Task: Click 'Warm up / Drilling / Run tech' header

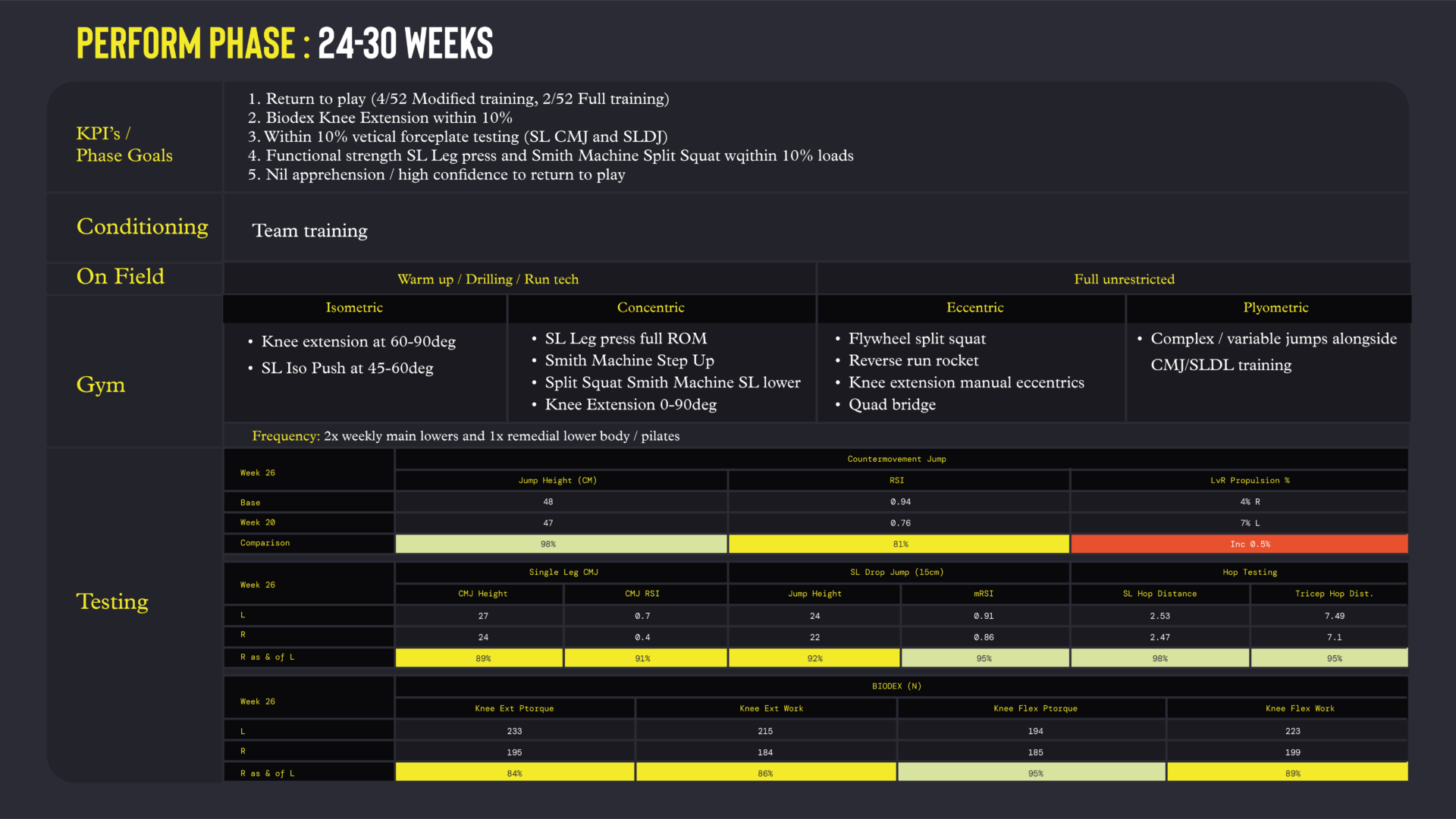Action: [x=488, y=279]
